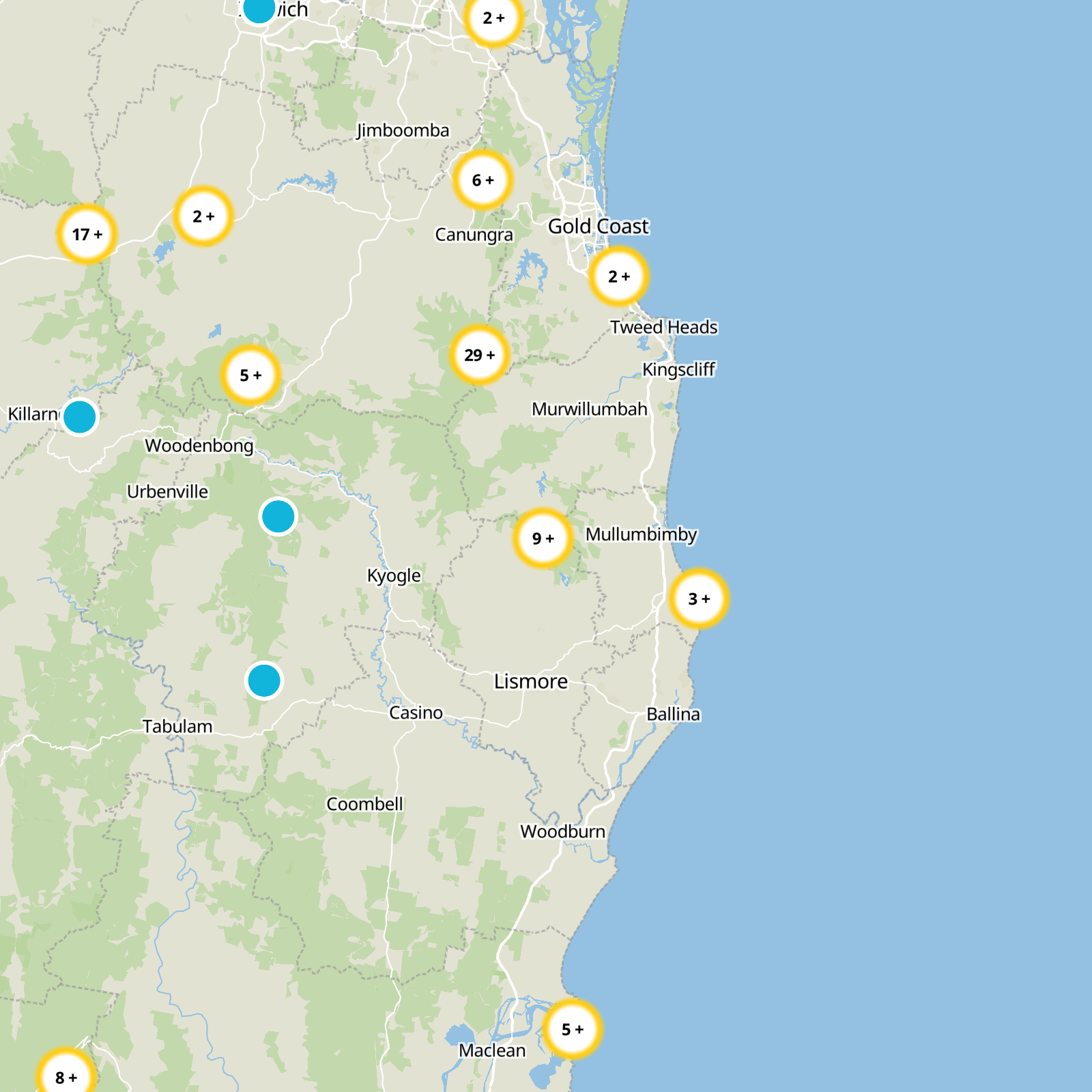Viewport: 1092px width, 1092px height.
Task: Expand the cluster showing 29+ locations
Action: [478, 354]
